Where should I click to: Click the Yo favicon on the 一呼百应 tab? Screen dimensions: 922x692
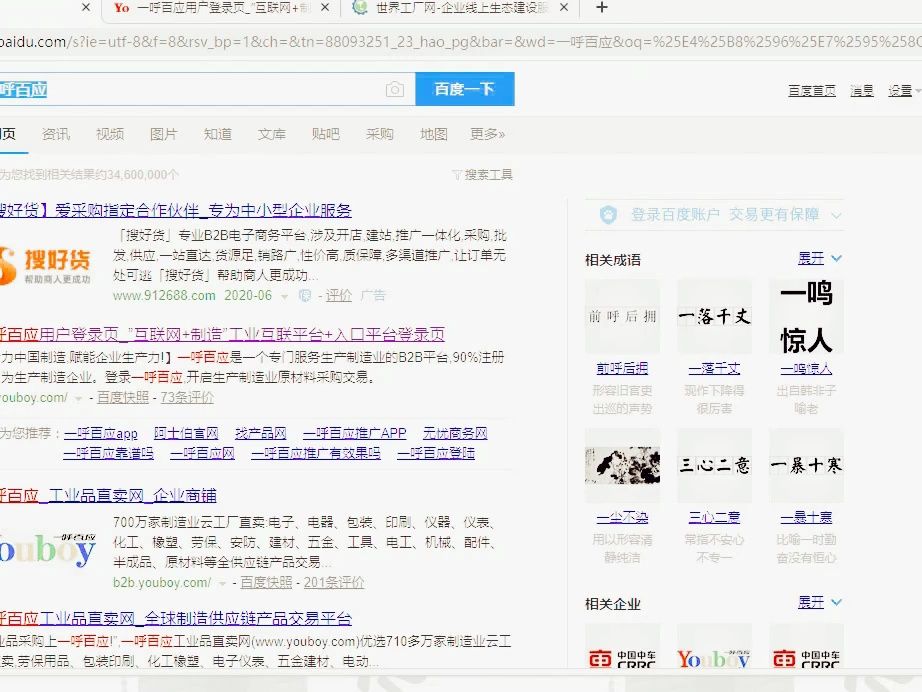pos(124,8)
